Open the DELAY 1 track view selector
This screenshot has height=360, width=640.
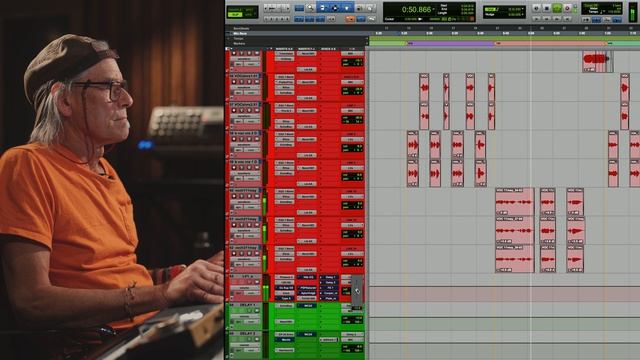[245, 317]
